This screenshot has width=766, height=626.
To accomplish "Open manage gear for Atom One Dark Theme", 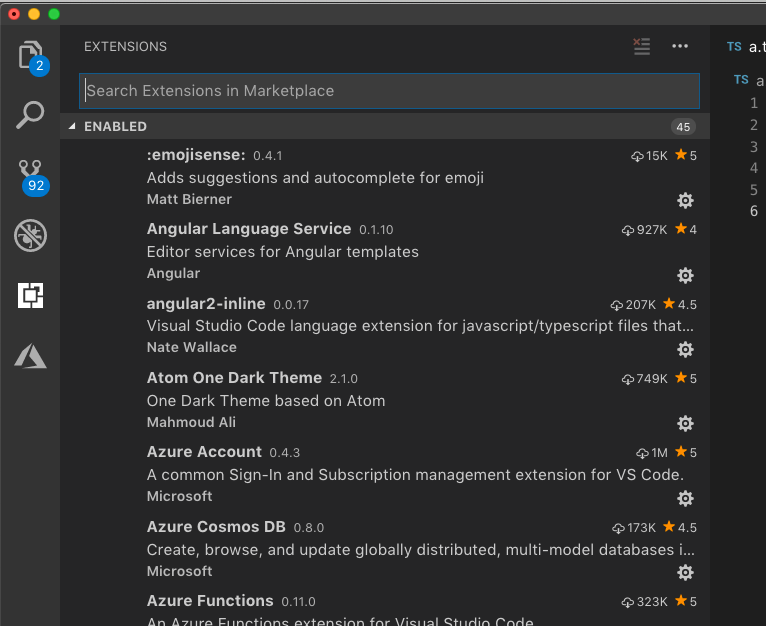I will pos(685,423).
